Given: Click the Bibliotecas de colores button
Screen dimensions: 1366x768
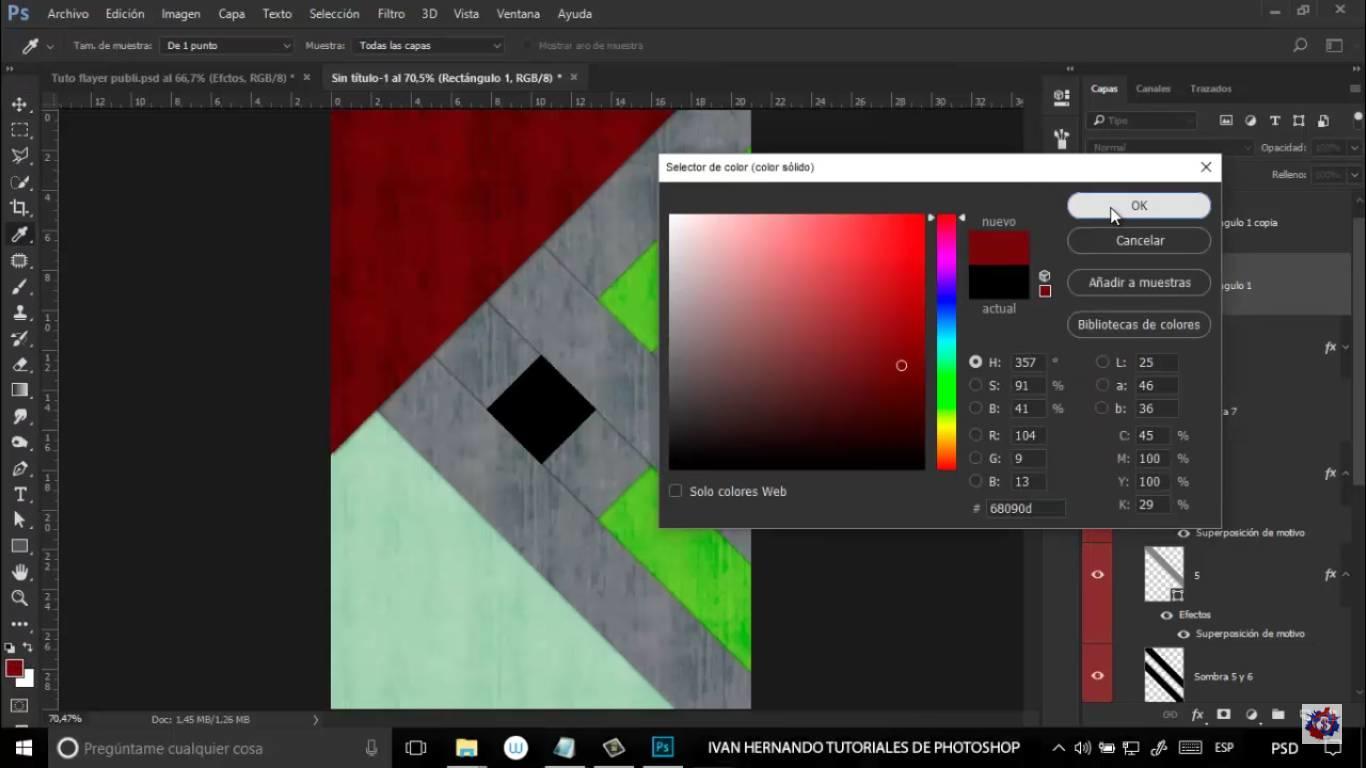Looking at the screenshot, I should pos(1139,324).
